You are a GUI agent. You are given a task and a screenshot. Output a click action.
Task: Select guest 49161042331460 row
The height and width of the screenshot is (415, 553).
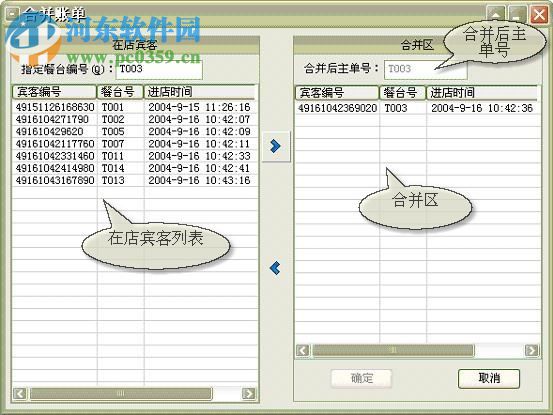click(134, 156)
